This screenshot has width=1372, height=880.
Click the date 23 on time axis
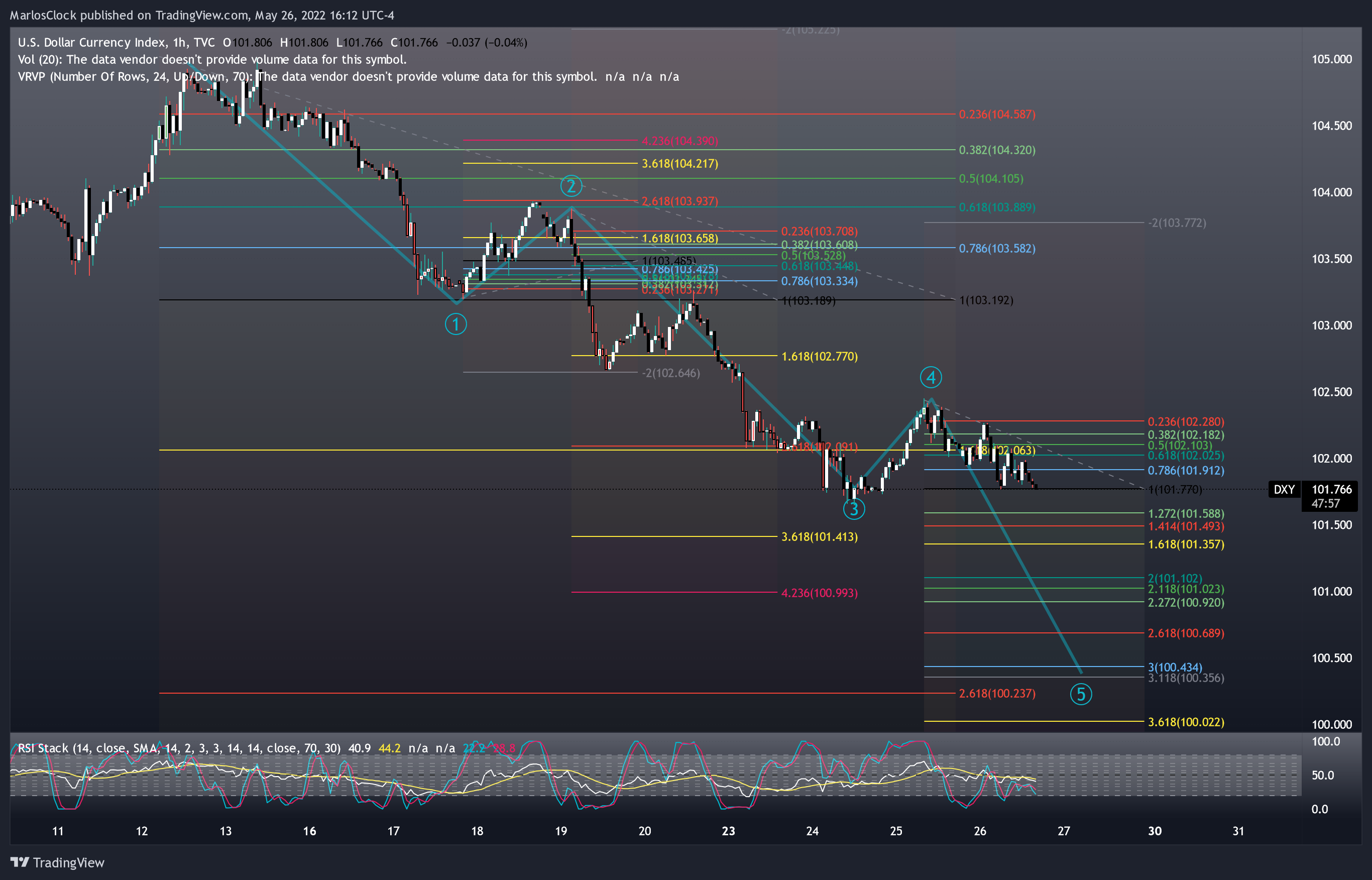tap(728, 831)
